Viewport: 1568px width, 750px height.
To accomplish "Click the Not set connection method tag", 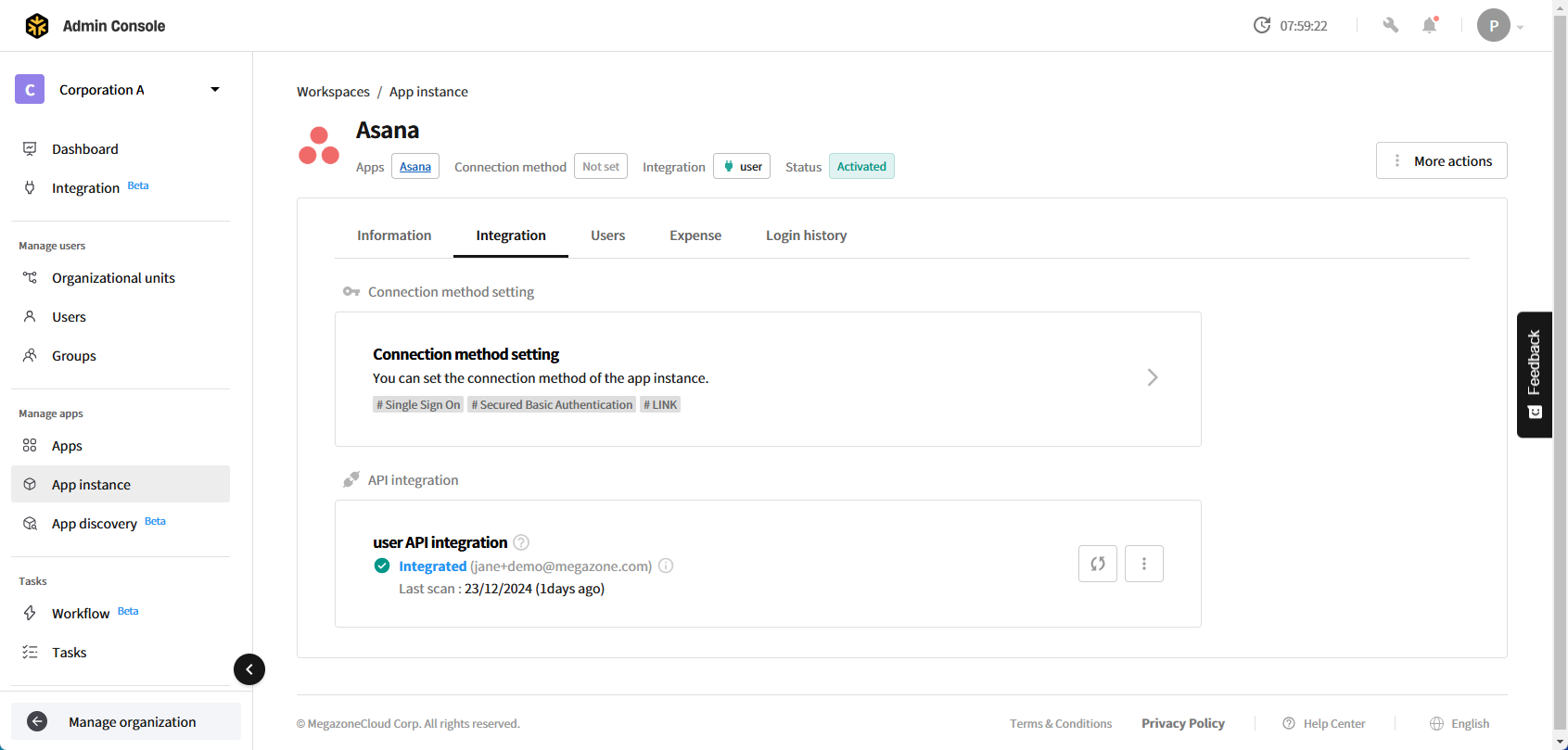I will coord(601,166).
